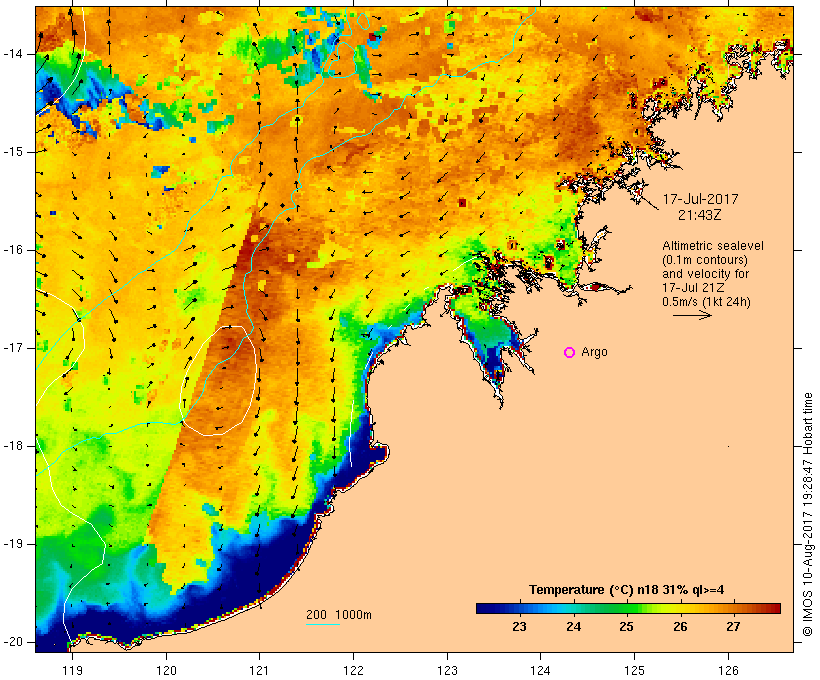The height and width of the screenshot is (680, 820).
Task: Click the 'Argo' legend label
Action: click(x=595, y=353)
